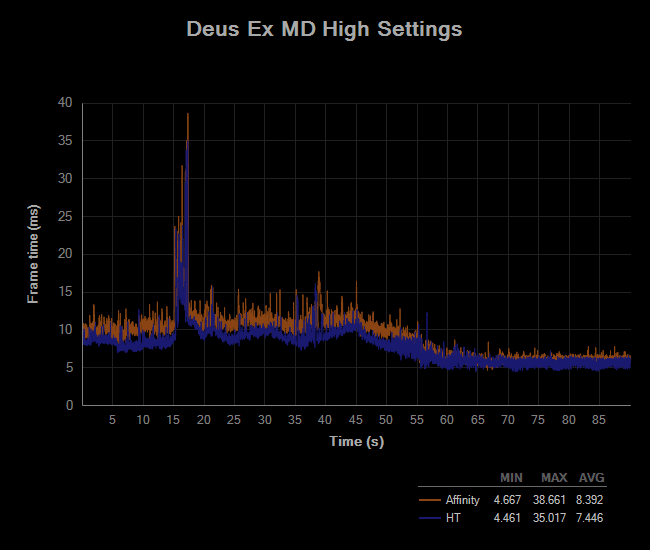Click HT max value 35.017

(549, 518)
